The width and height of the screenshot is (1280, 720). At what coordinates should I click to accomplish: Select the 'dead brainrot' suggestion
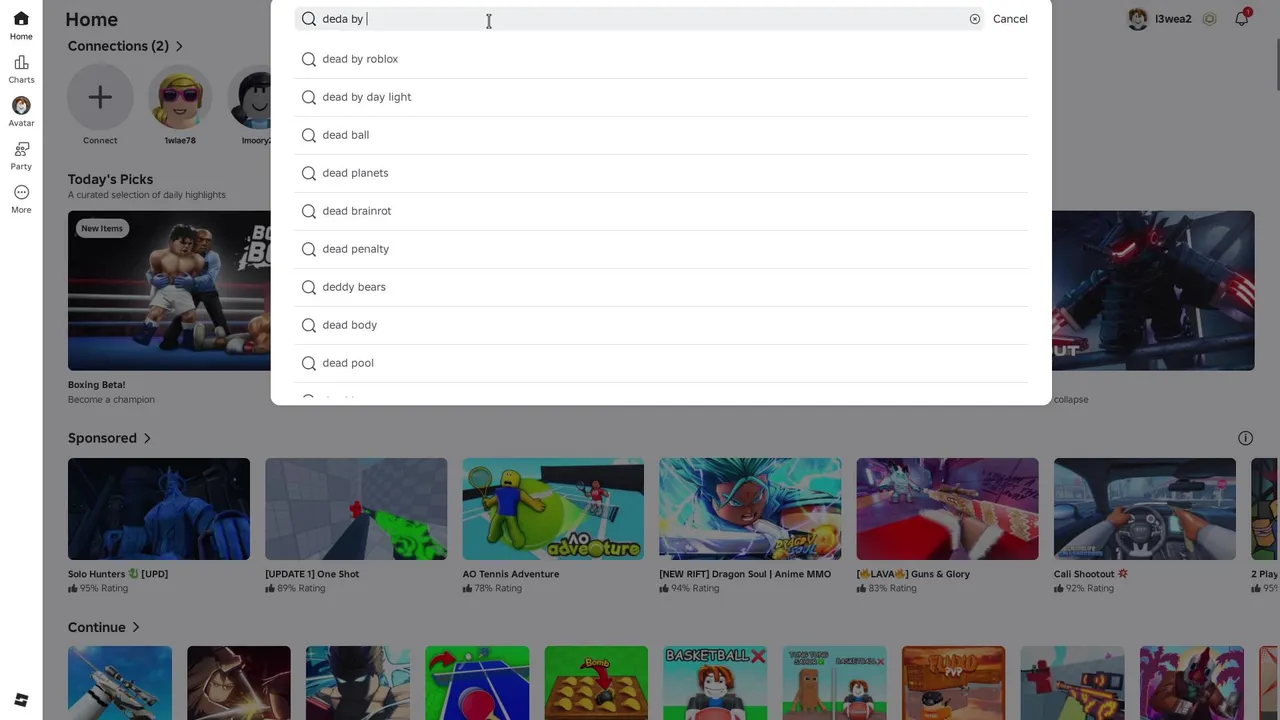click(x=661, y=211)
